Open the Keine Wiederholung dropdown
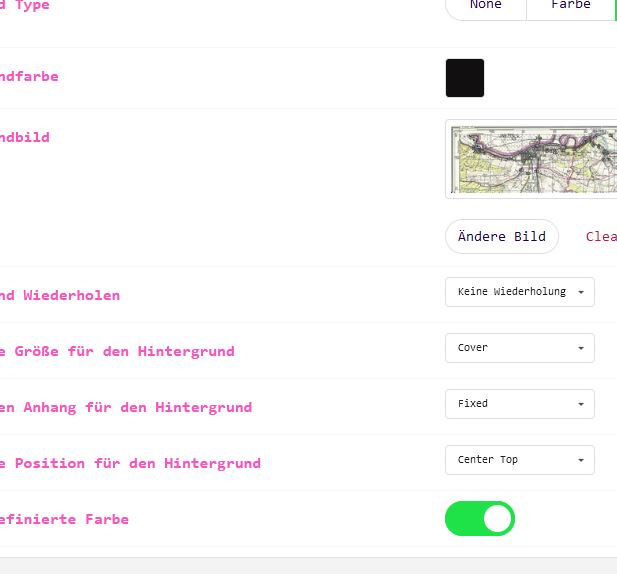This screenshot has width=617, height=574. pyautogui.click(x=520, y=292)
